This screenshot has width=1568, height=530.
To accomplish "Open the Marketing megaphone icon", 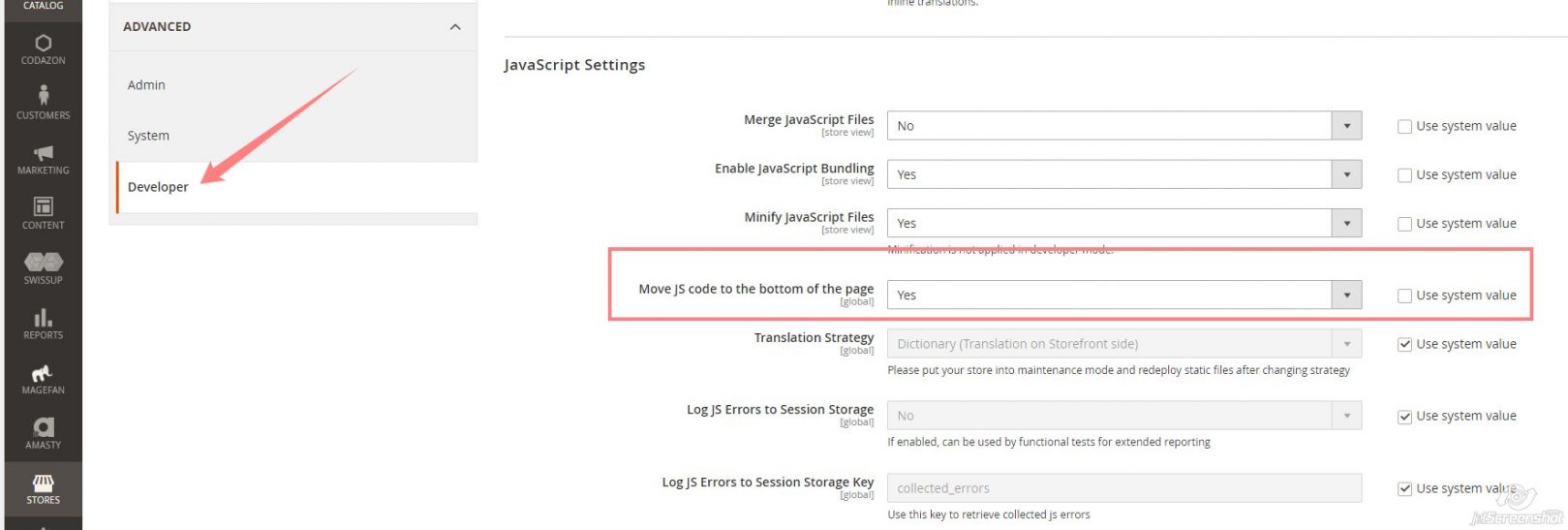I will tap(43, 153).
